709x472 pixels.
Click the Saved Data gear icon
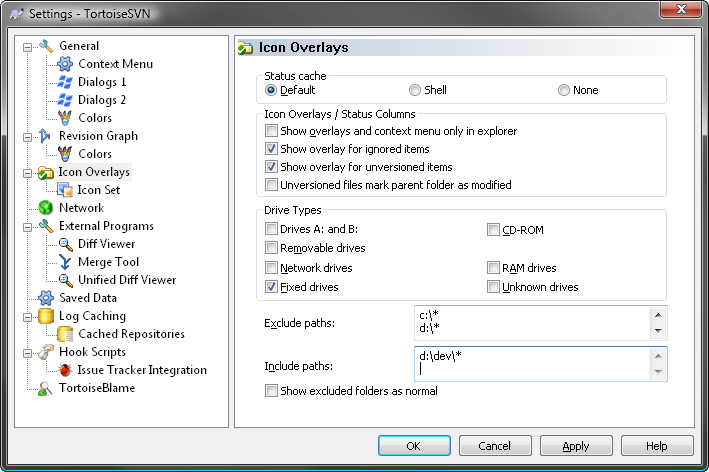pos(46,298)
